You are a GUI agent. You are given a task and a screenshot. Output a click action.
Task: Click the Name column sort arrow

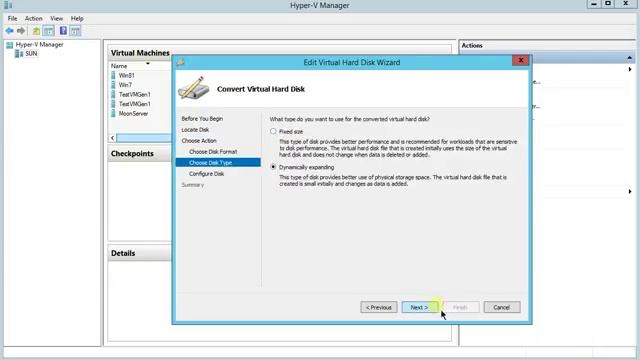coord(148,64)
